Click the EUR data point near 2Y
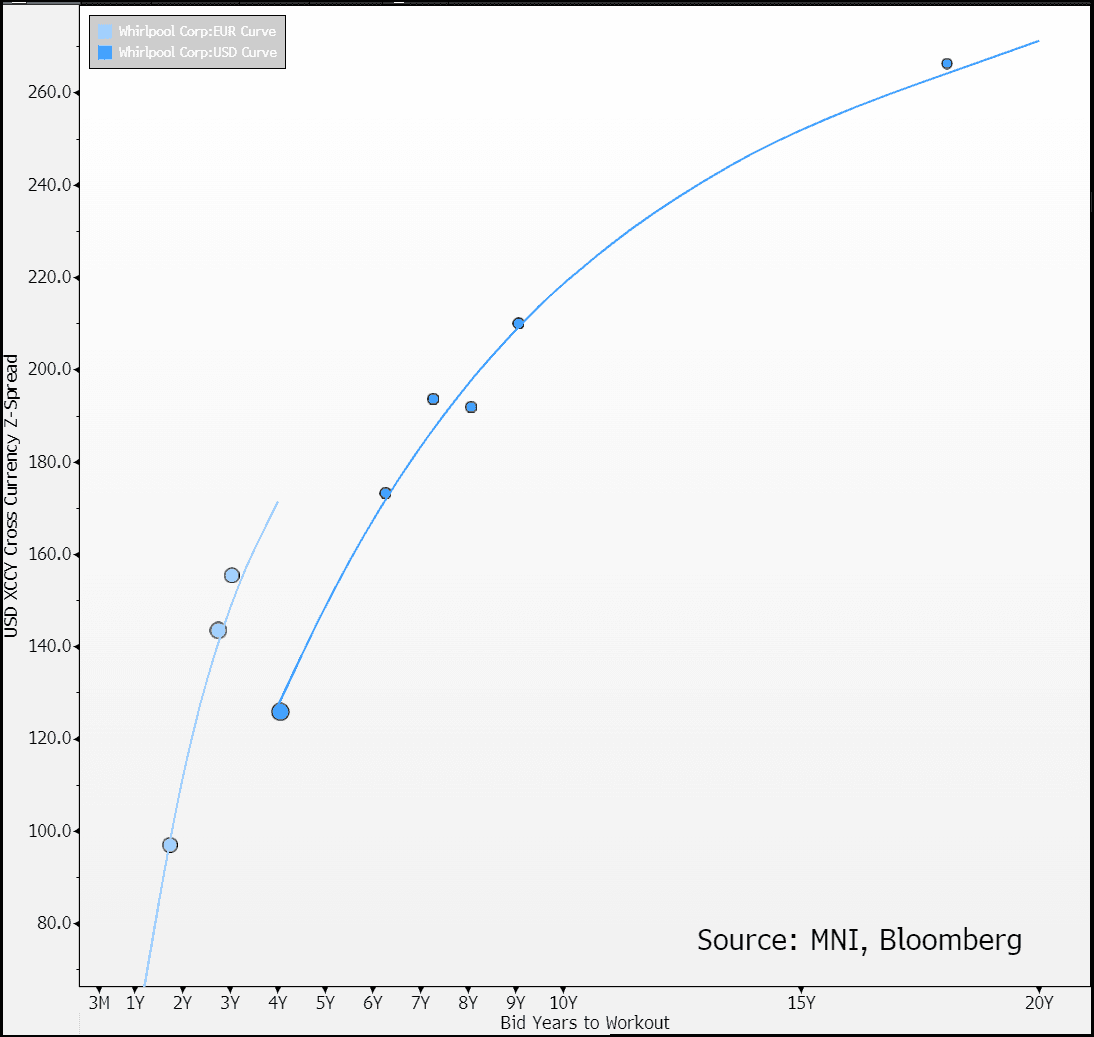 (169, 845)
